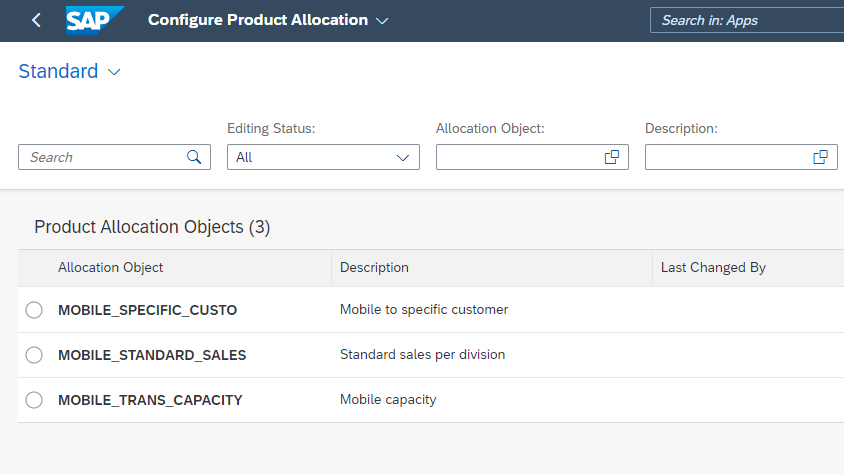Screen dimensions: 844x474
Task: Open the MOBILE_TRANS_CAPACITY allocation object
Action: 150,400
